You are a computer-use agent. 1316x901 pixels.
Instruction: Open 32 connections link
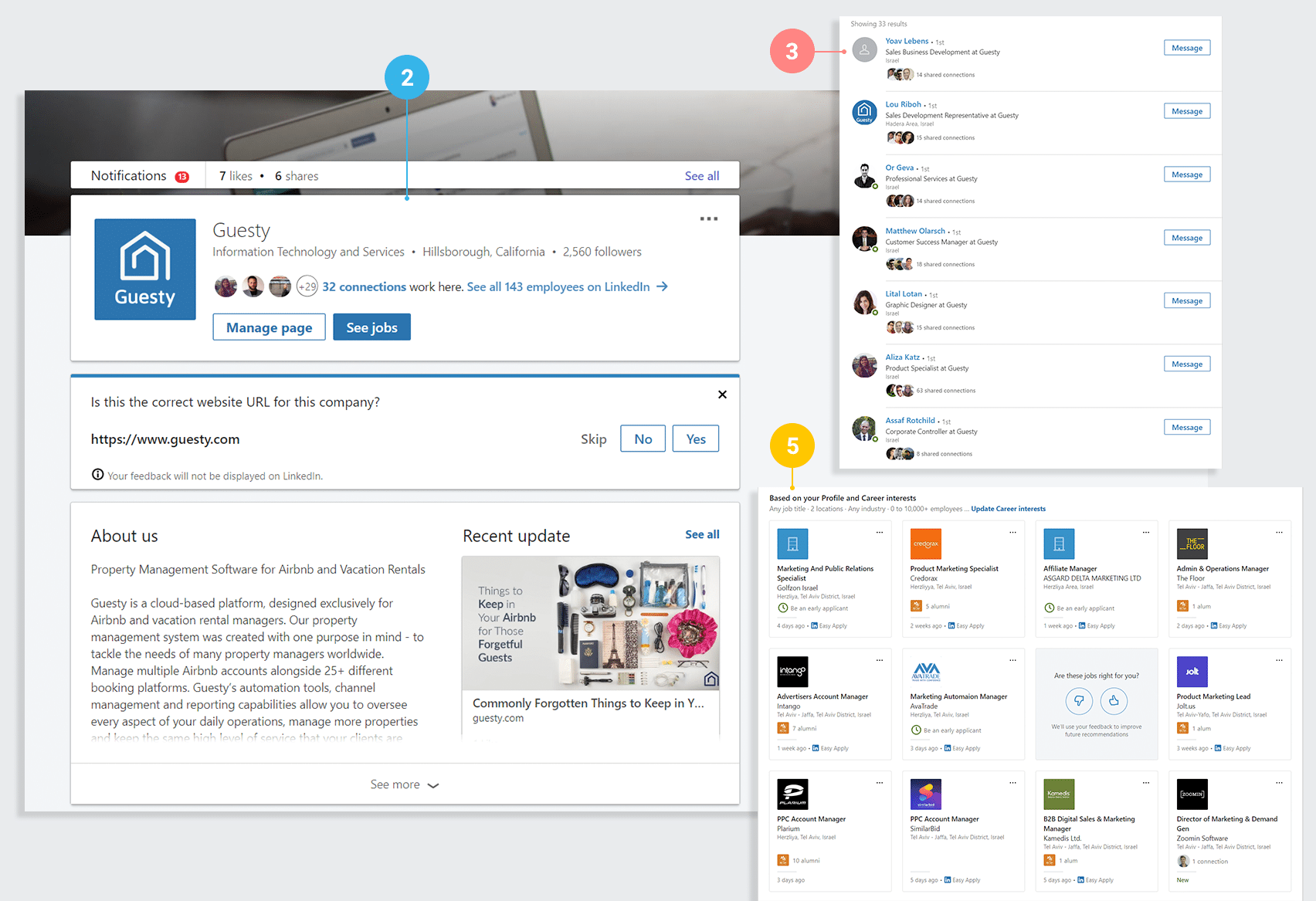(364, 286)
